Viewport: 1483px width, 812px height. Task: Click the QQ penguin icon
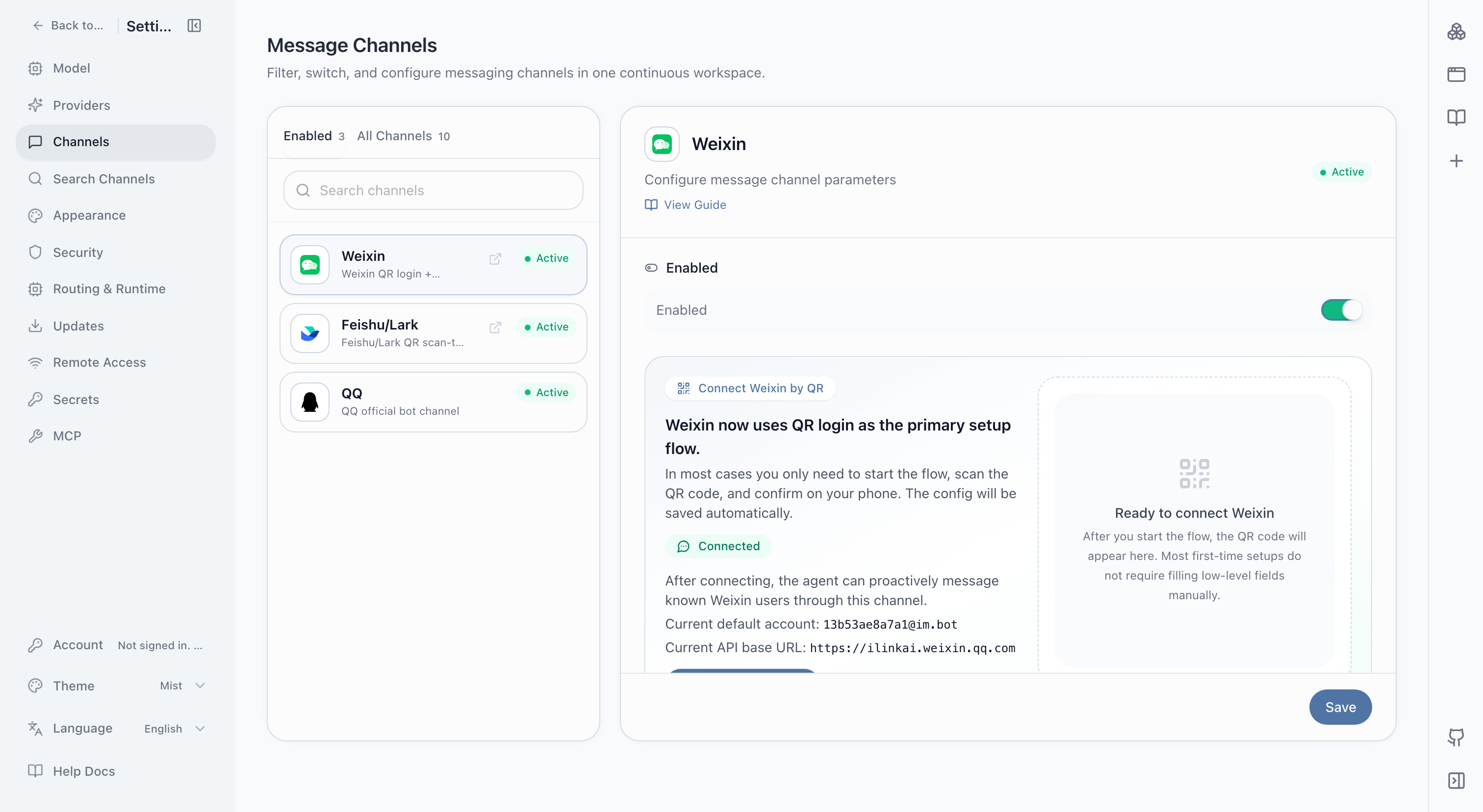click(x=310, y=402)
